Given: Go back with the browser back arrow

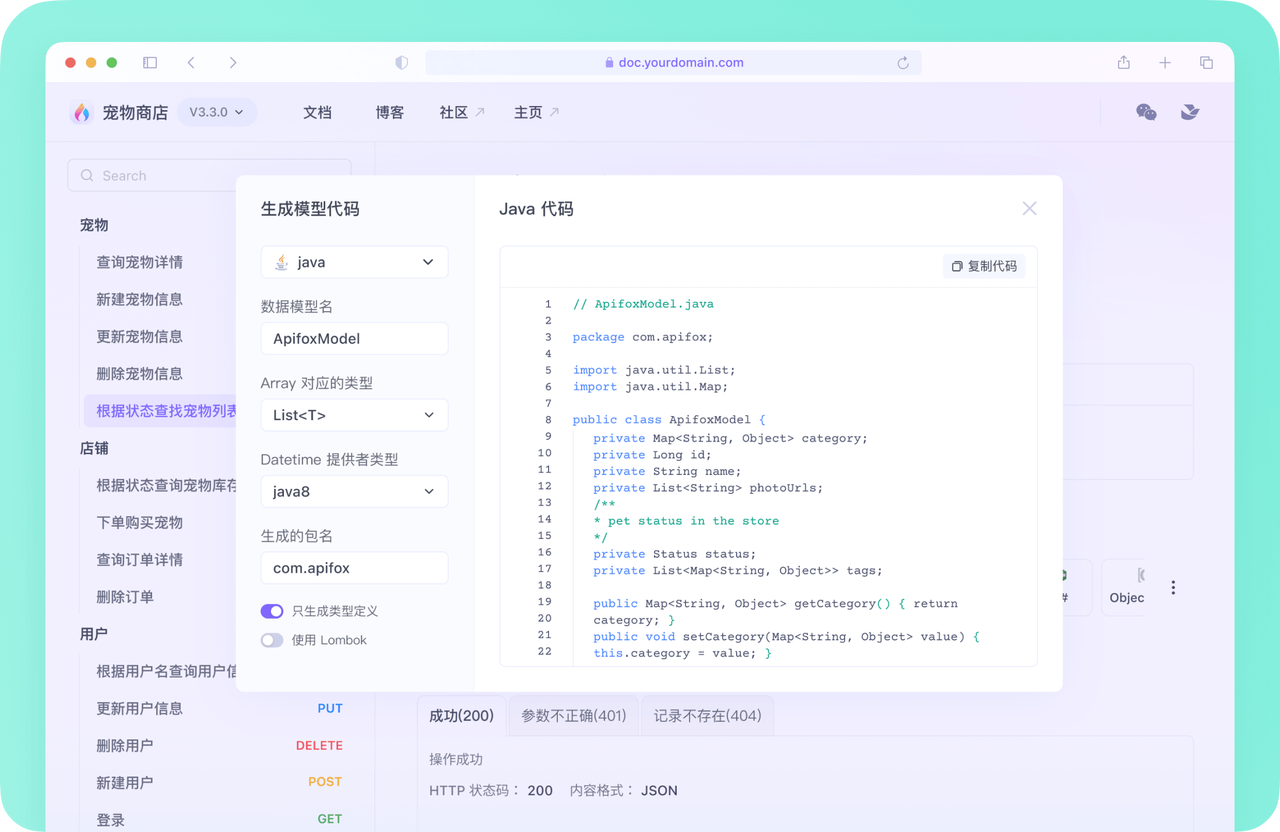Looking at the screenshot, I should click(191, 62).
